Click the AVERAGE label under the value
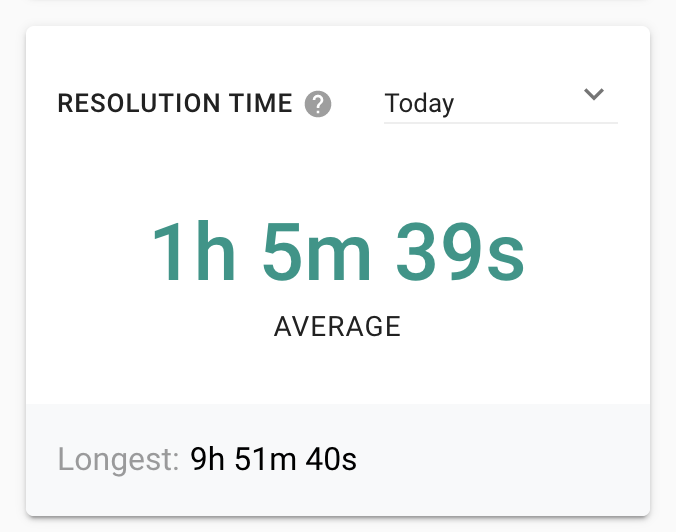 338,326
